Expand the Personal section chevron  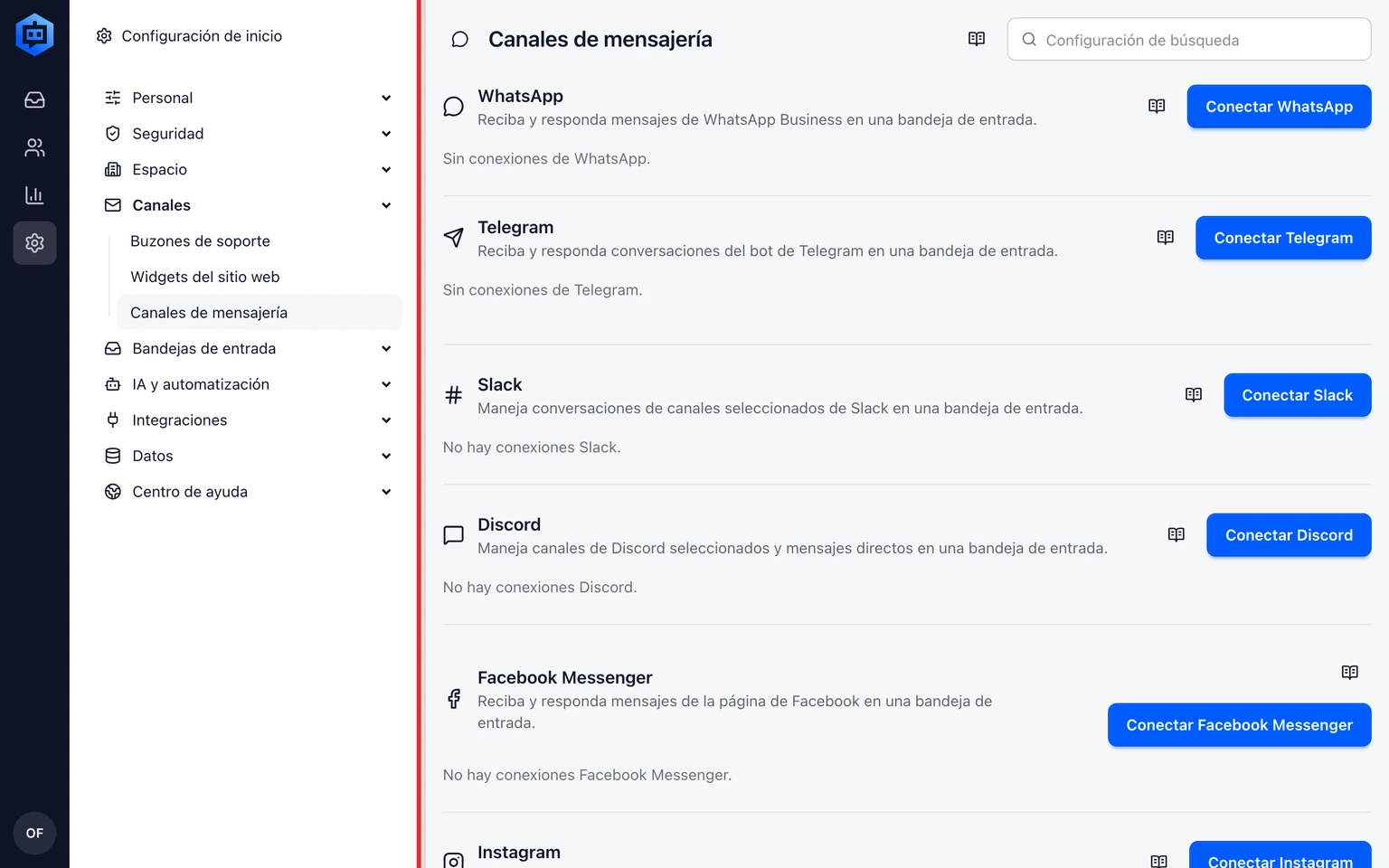386,98
